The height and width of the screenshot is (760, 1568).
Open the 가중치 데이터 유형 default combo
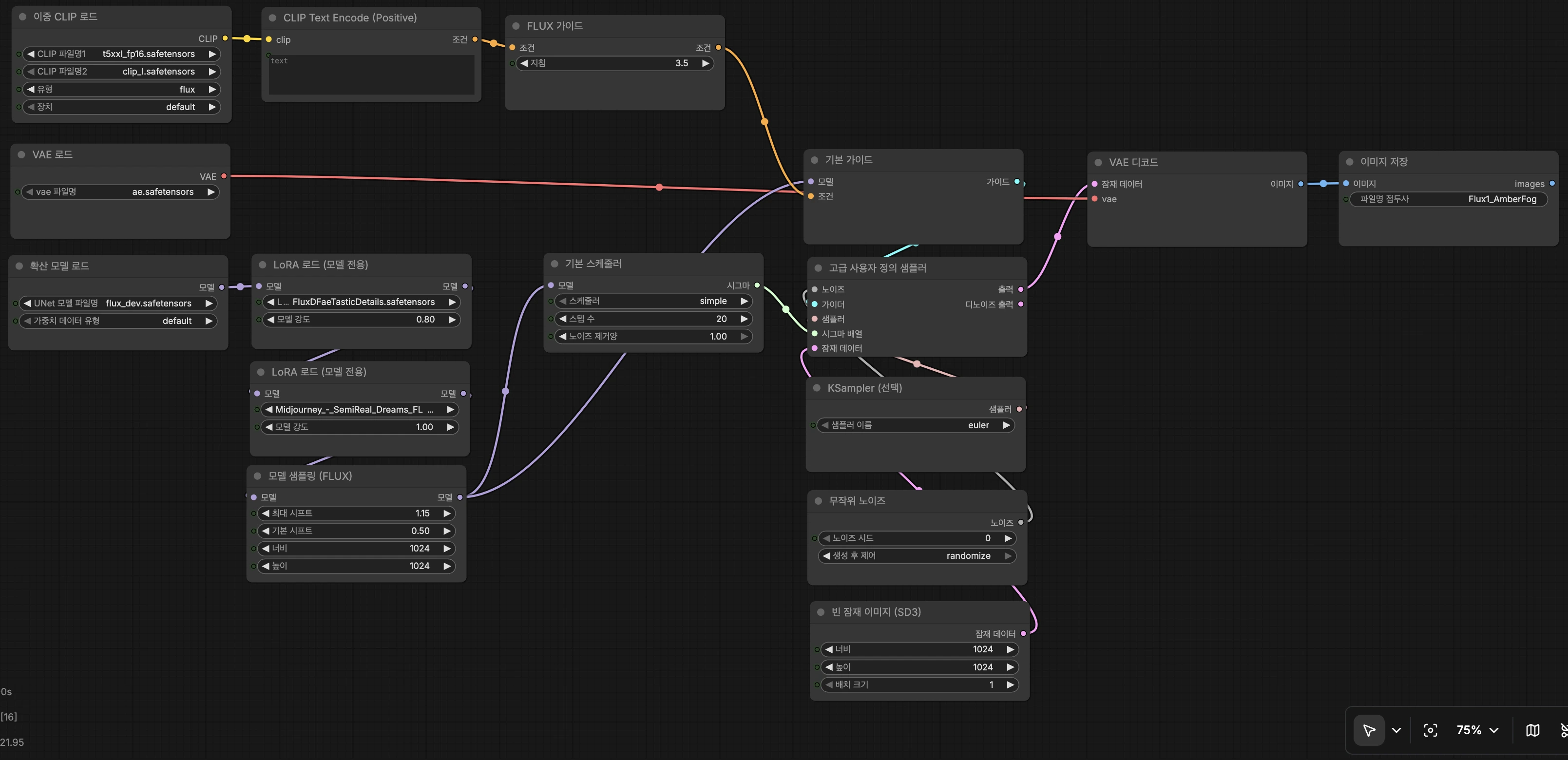(118, 321)
